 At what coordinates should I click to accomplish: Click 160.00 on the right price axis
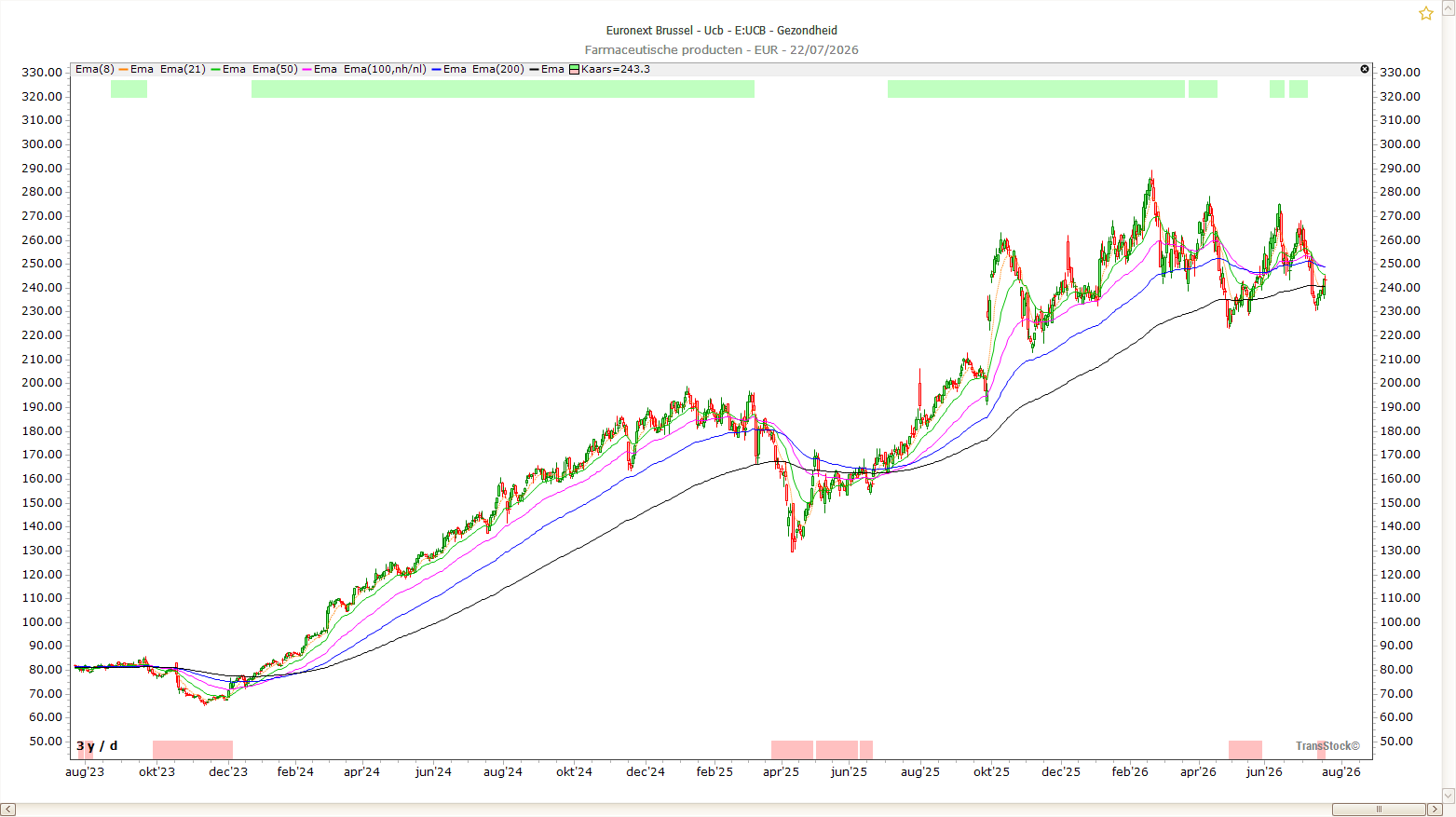[x=1400, y=479]
